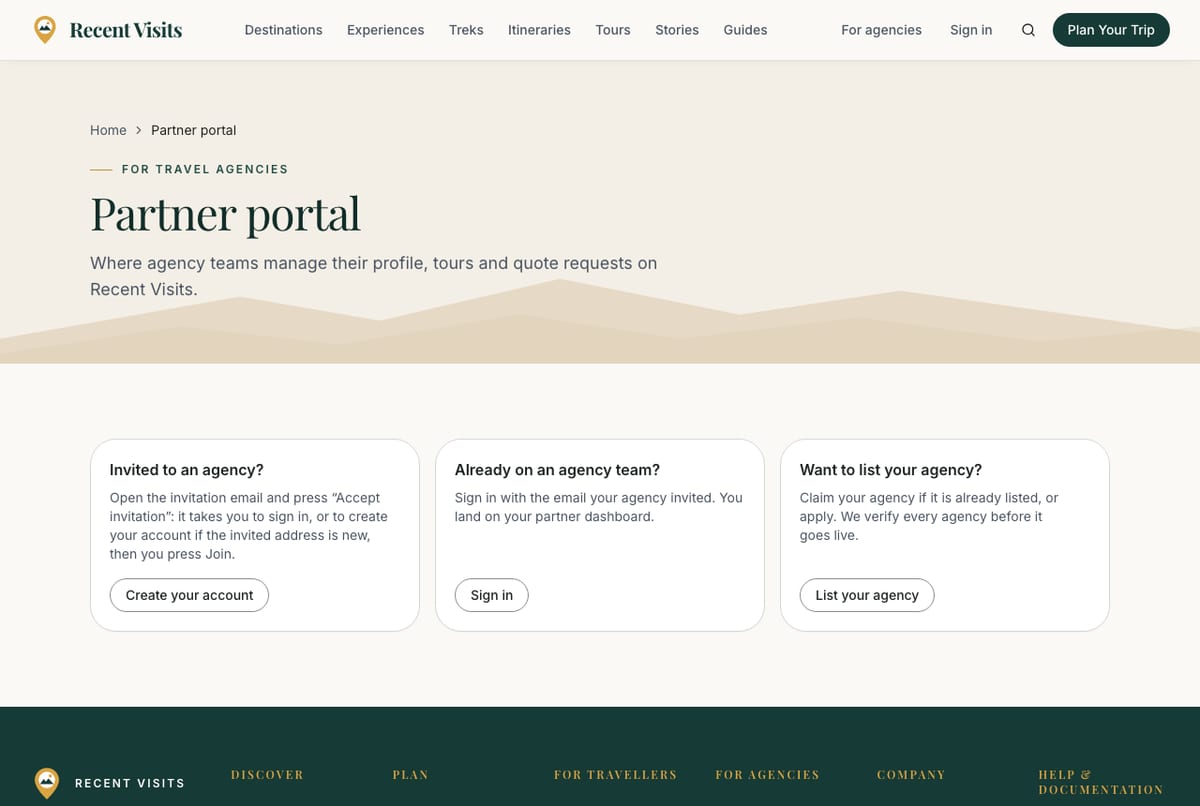Click the List your agency button
The image size is (1200, 806).
pos(867,595)
